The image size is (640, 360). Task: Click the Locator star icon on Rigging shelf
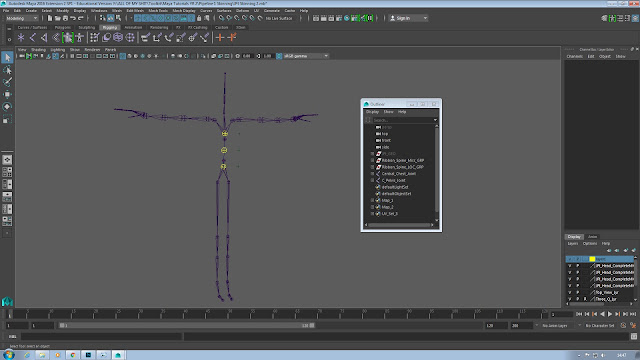click(21, 38)
